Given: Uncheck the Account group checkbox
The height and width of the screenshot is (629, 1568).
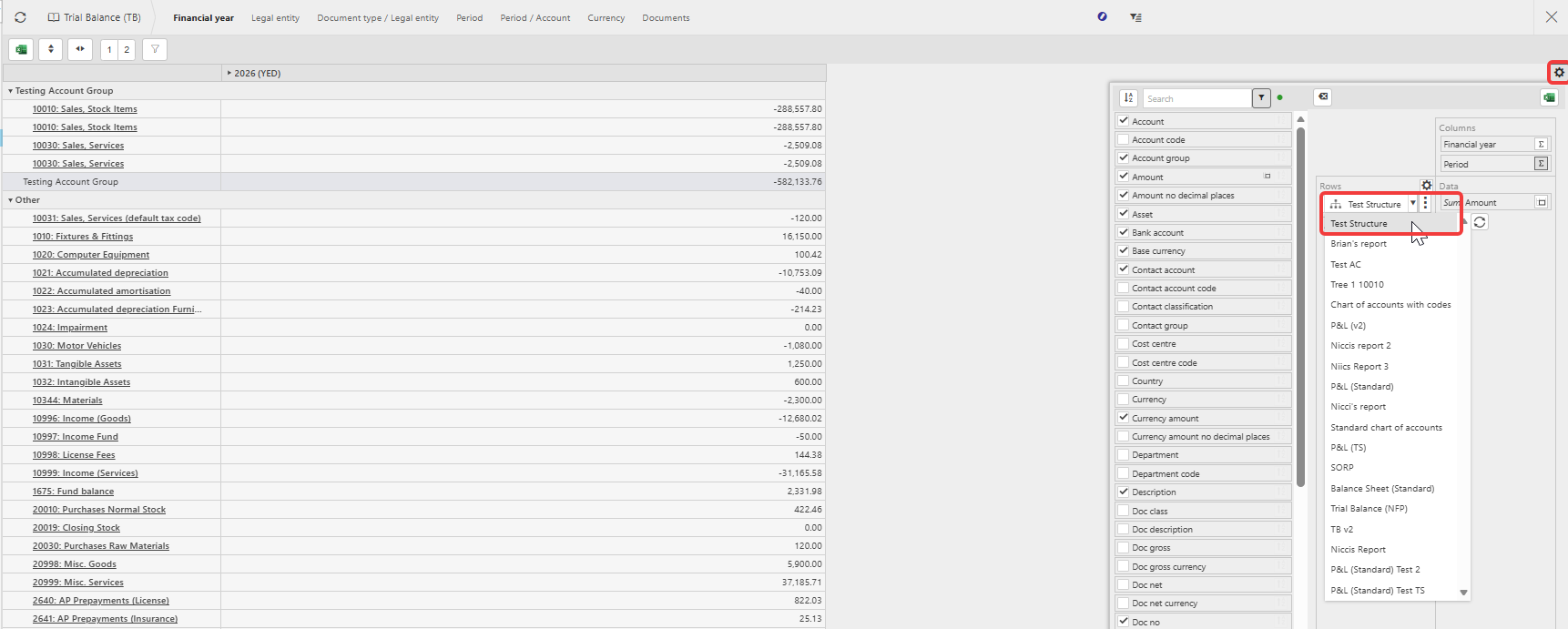Looking at the screenshot, I should click(1124, 157).
